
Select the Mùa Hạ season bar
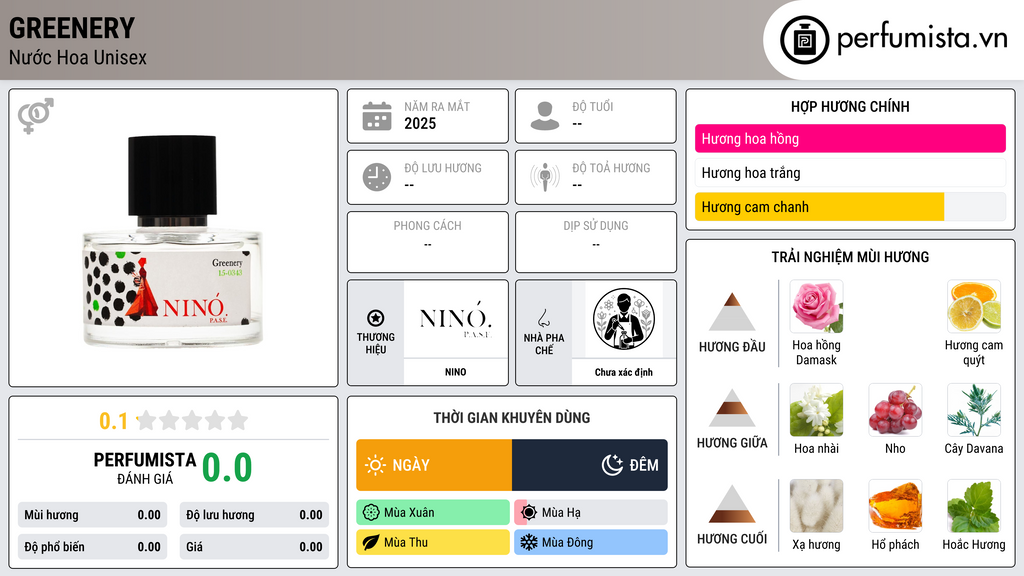click(591, 513)
